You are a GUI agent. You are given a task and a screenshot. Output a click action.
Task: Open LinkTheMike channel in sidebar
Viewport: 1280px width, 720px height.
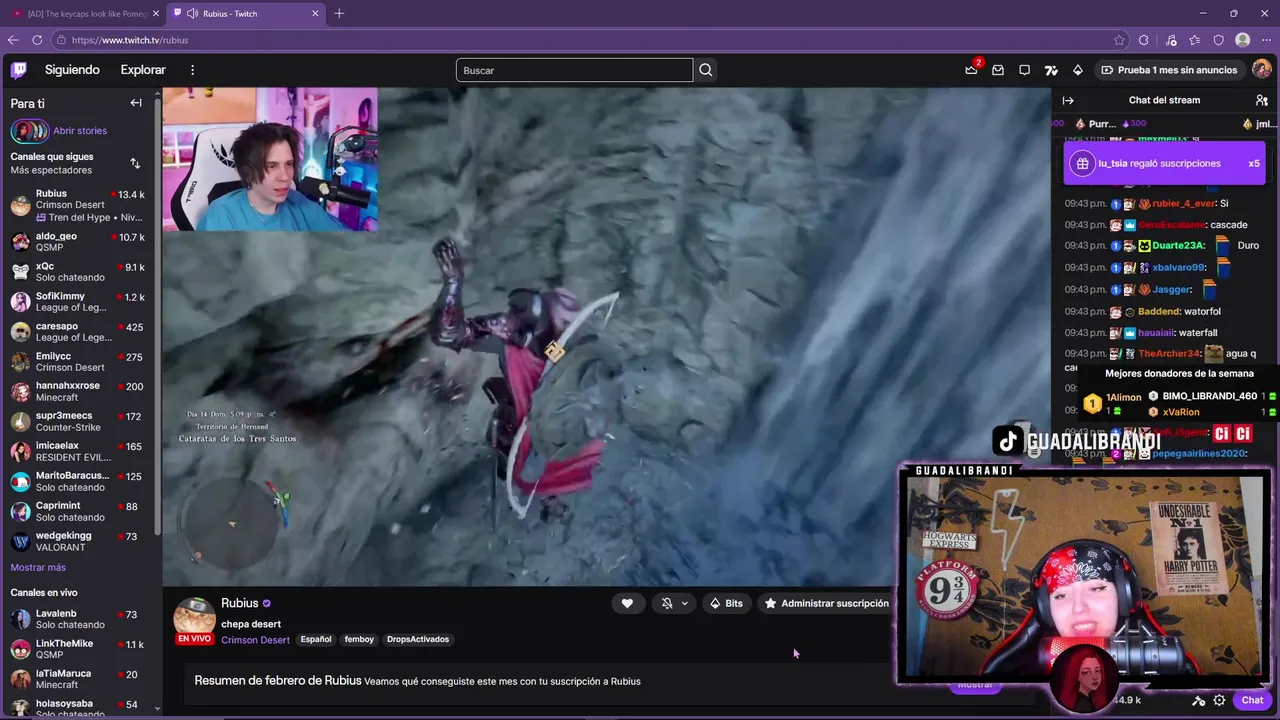(78, 649)
